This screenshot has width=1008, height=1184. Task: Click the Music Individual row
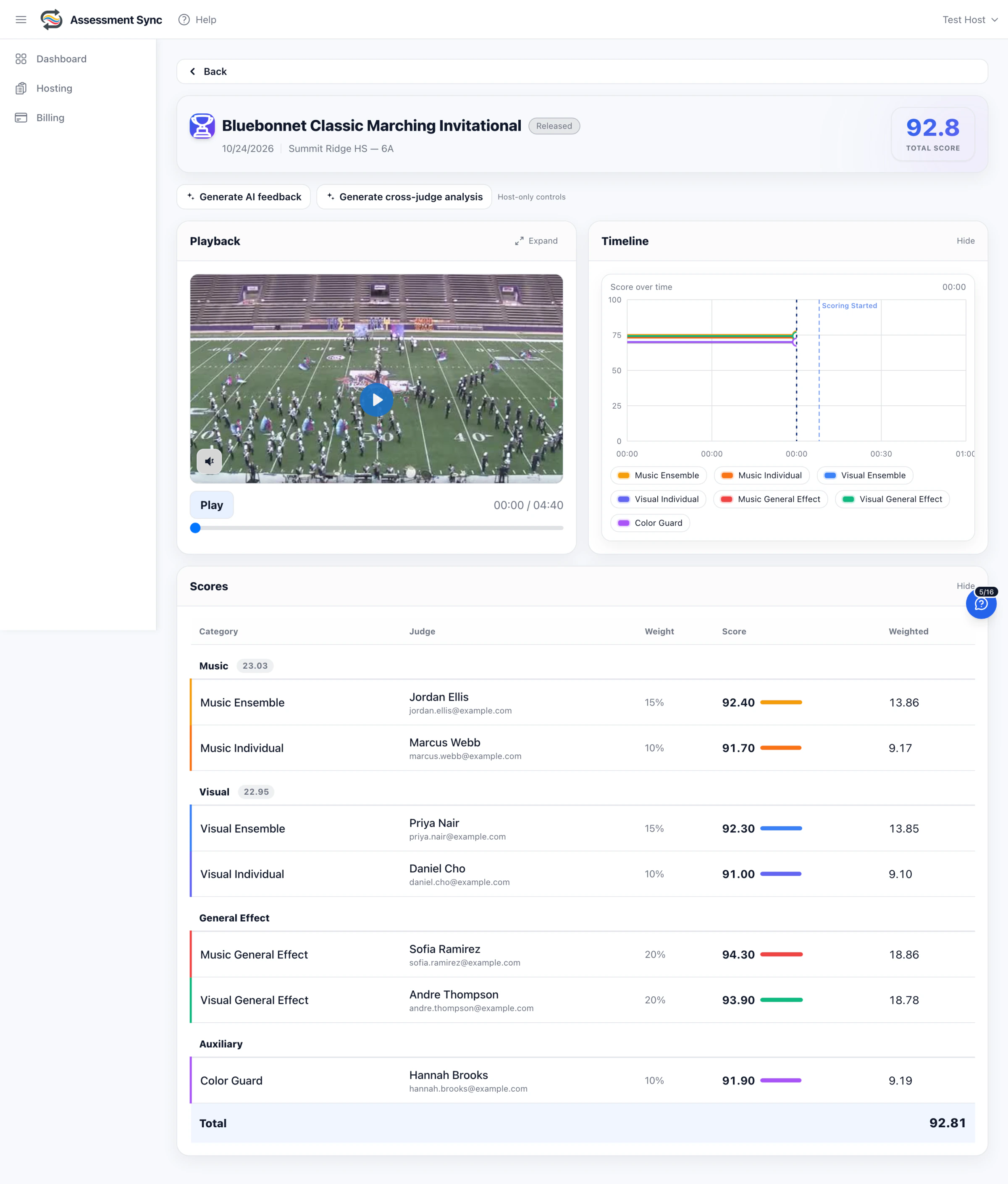[x=582, y=748]
